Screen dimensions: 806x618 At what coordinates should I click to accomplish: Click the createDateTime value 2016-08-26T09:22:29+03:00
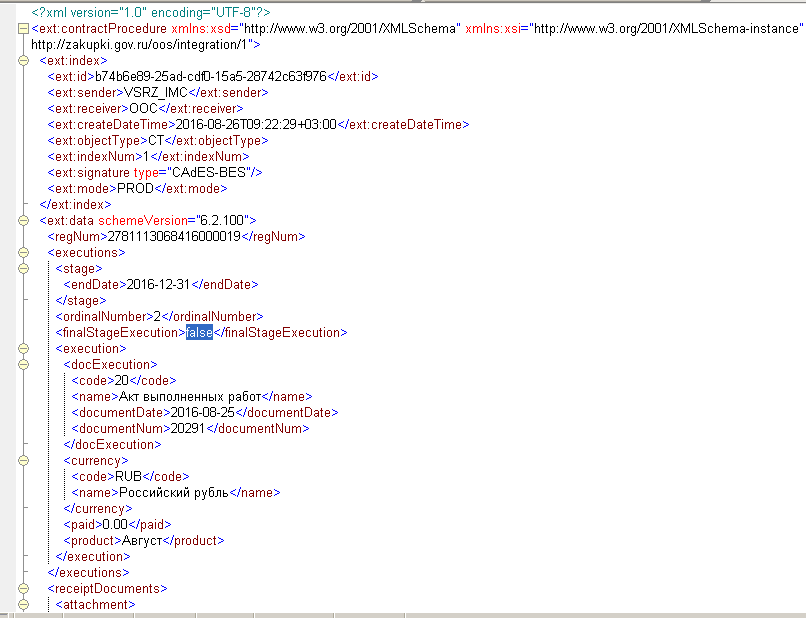coord(256,124)
